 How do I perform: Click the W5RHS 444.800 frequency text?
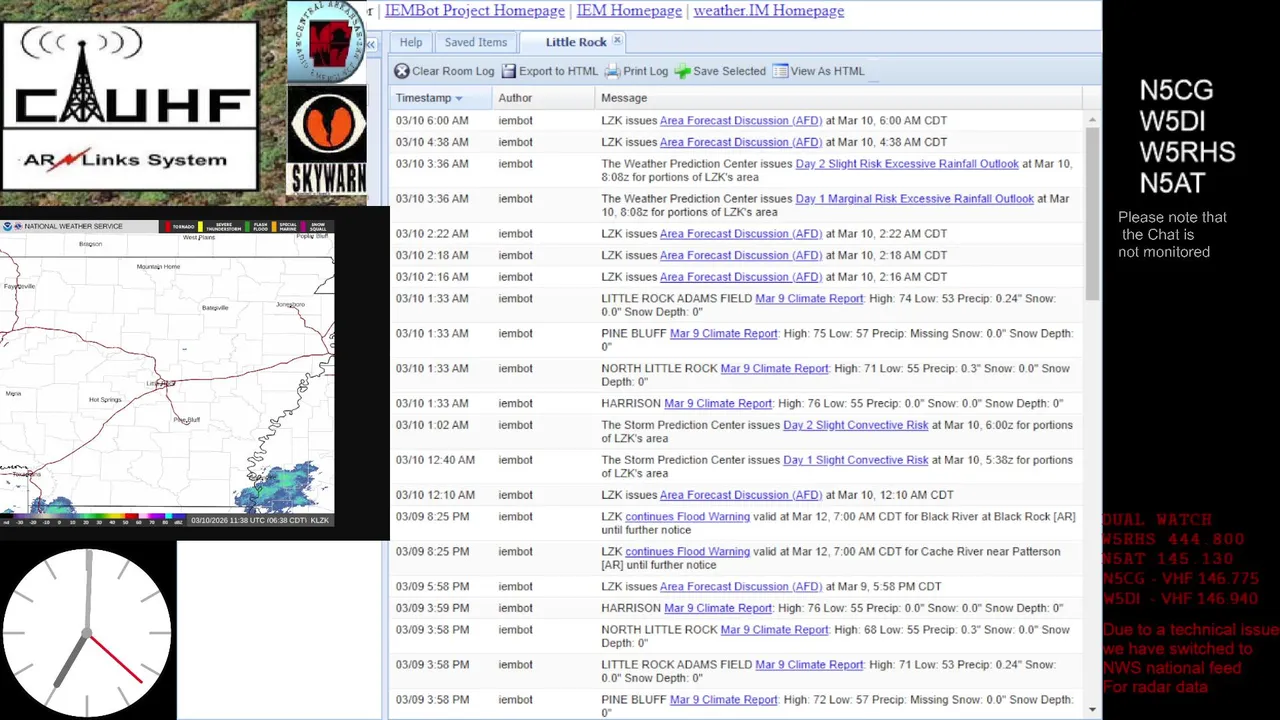coord(1173,539)
